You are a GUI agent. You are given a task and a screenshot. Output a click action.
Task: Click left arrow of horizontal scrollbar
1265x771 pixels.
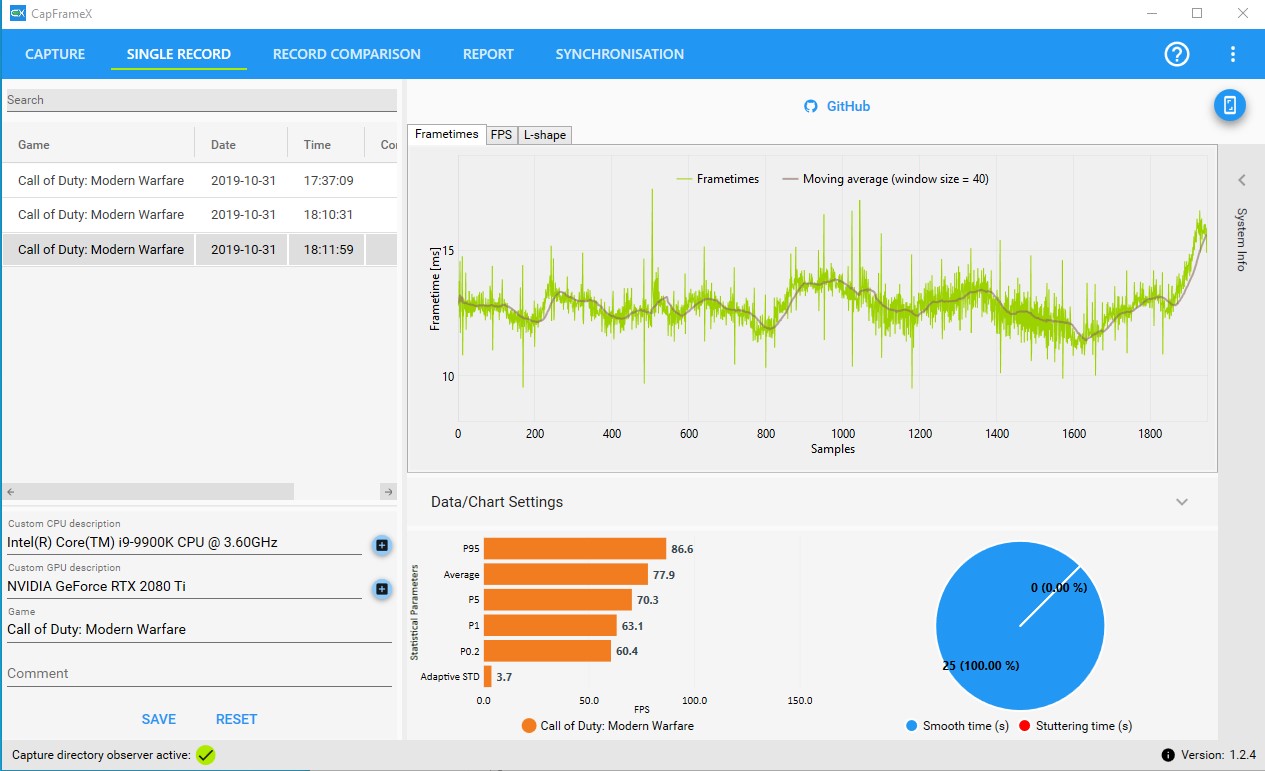11,492
